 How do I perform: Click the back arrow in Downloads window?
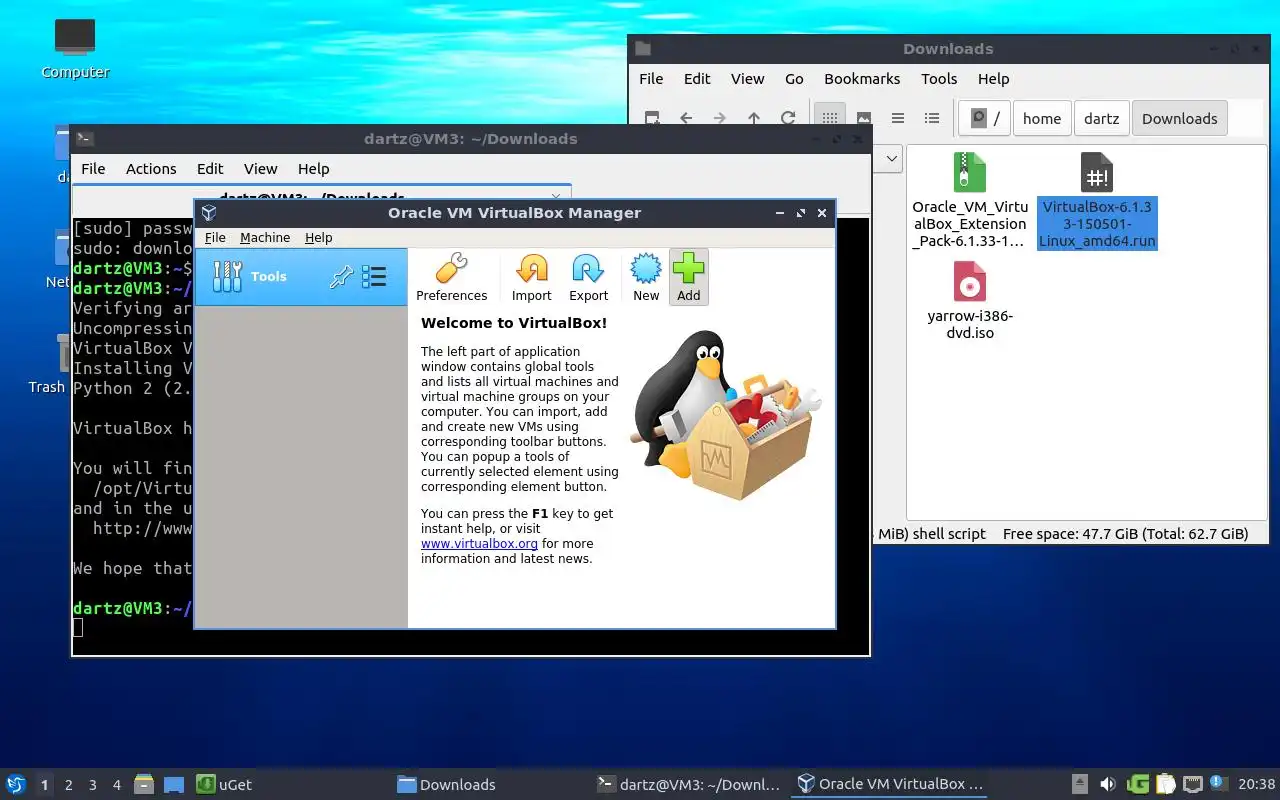click(x=686, y=118)
